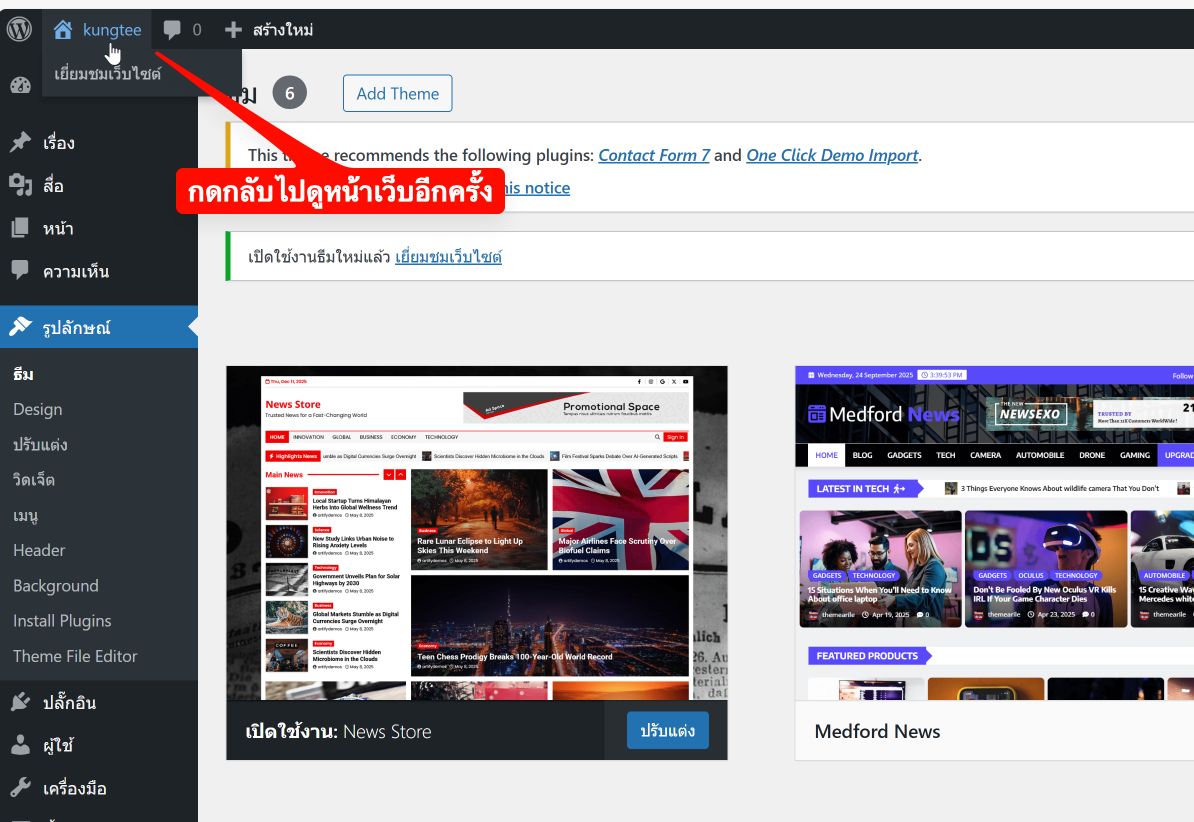Open the ความเห็น comments menu item

75,272
